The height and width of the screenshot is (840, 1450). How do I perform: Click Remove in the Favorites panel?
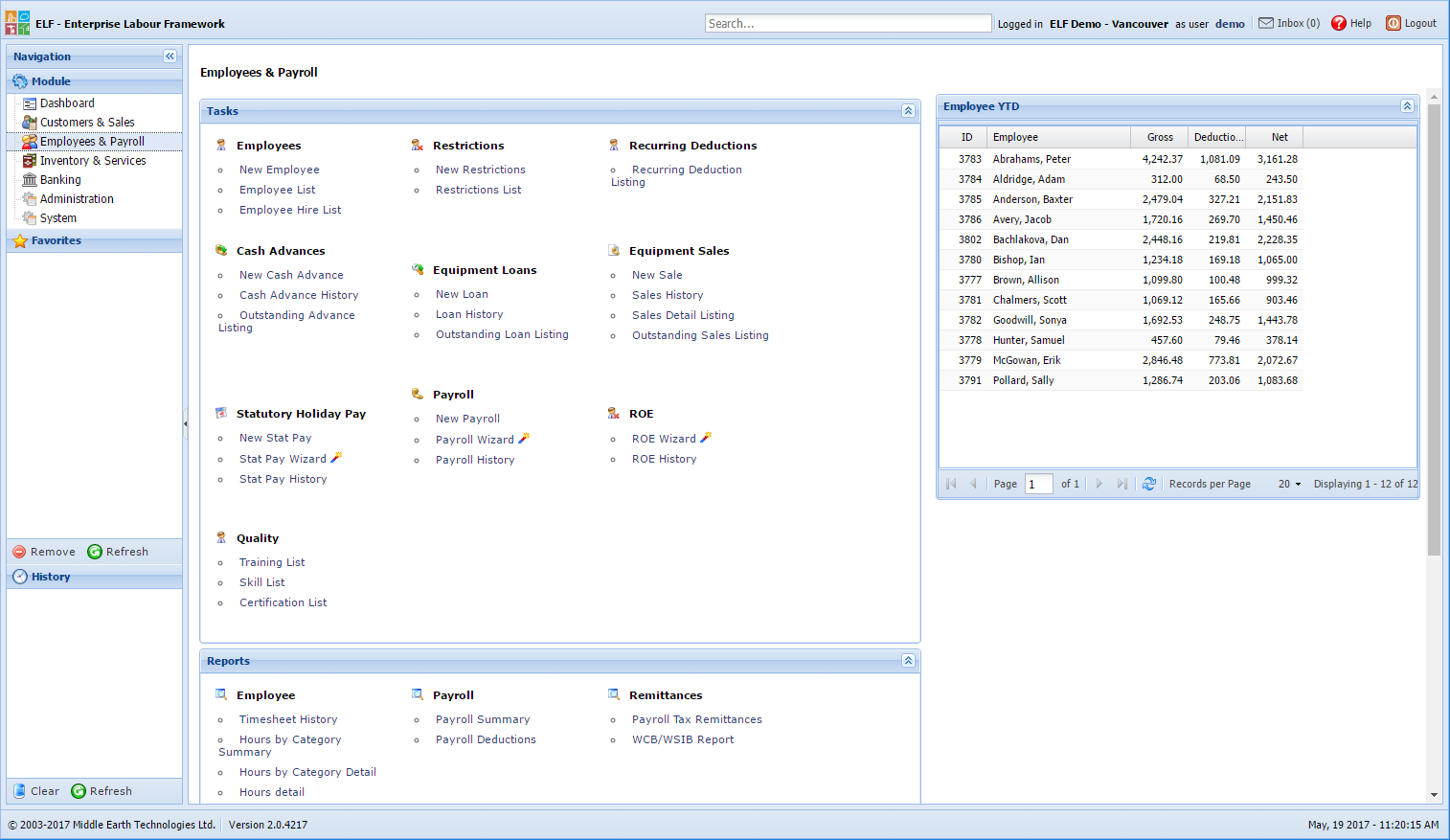(x=44, y=551)
